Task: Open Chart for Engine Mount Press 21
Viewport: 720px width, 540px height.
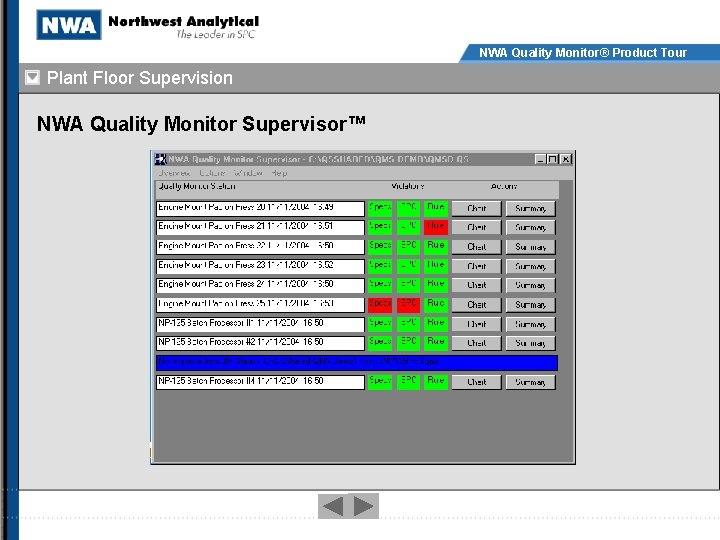Action: click(477, 227)
